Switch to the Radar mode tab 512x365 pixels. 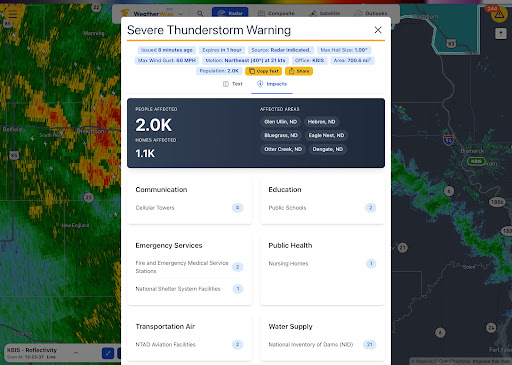230,13
